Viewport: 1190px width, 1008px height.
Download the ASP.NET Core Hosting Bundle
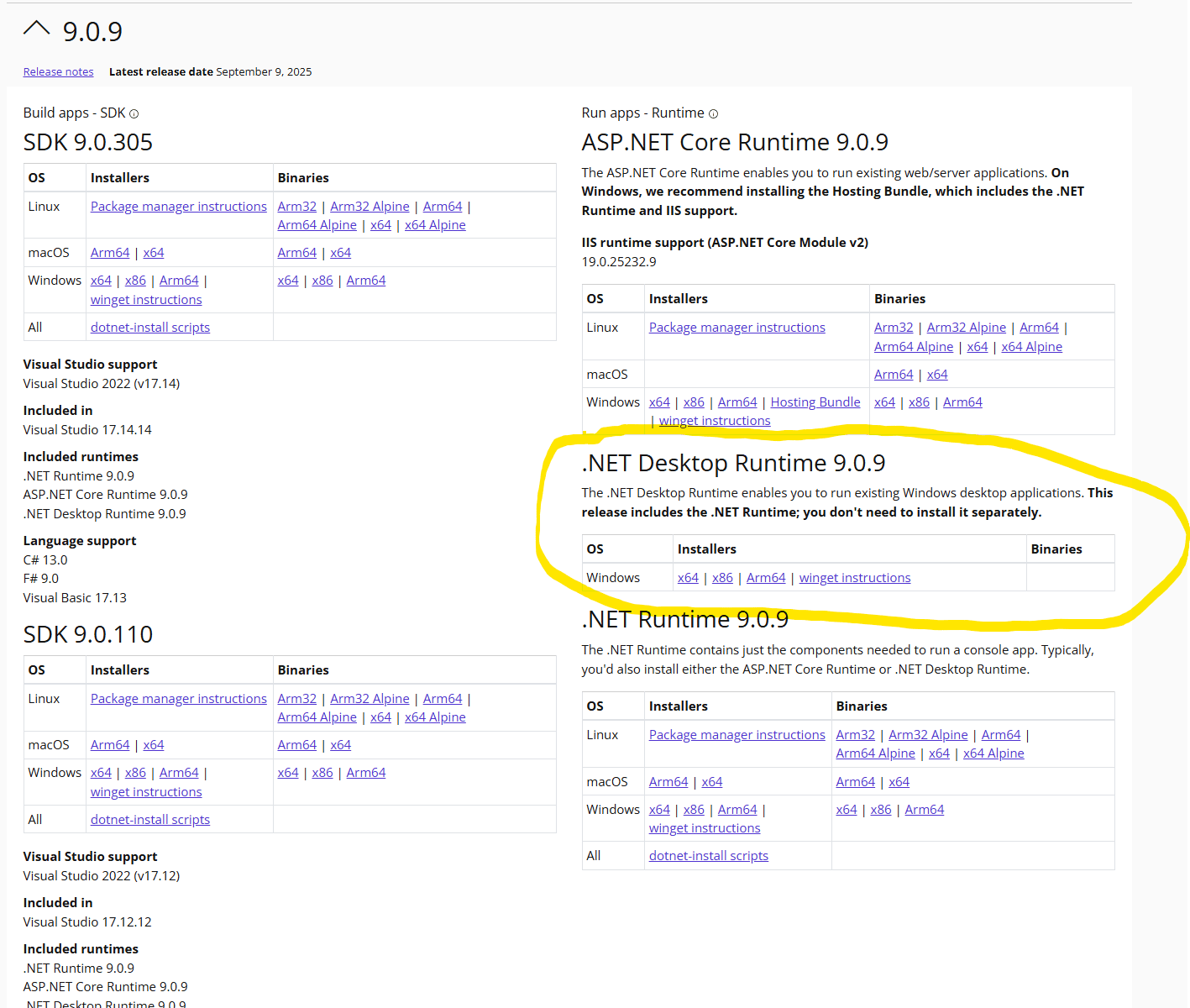tap(815, 402)
